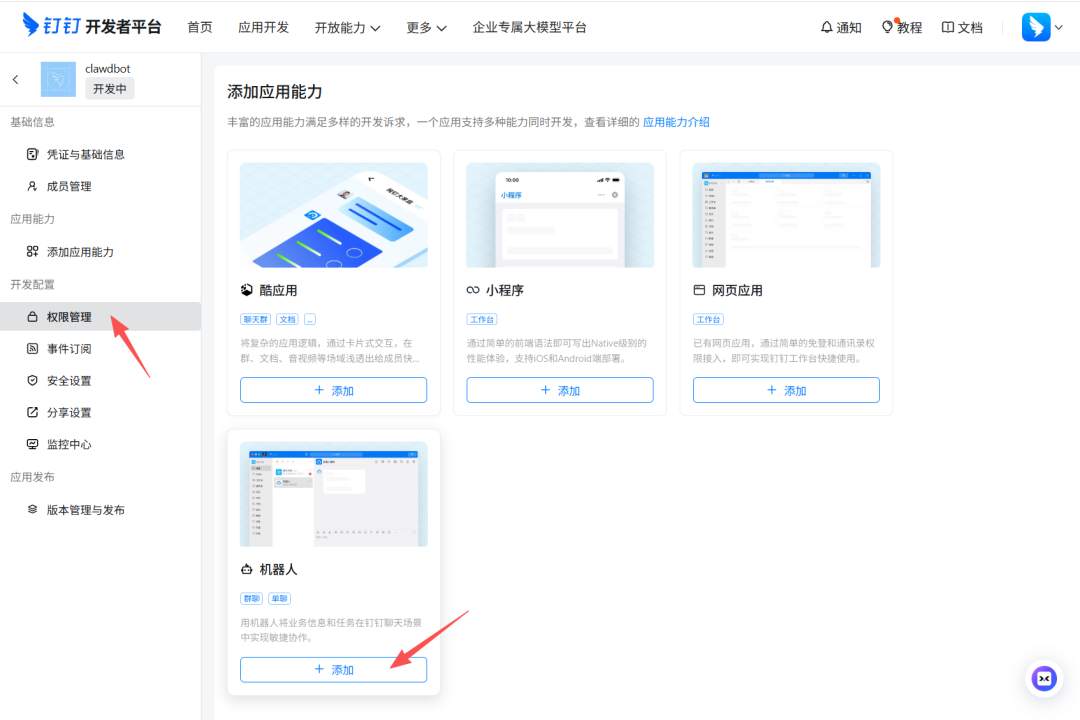Image resolution: width=1080 pixels, height=720 pixels.
Task: Click the 机器人 robot icon
Action: [x=247, y=569]
